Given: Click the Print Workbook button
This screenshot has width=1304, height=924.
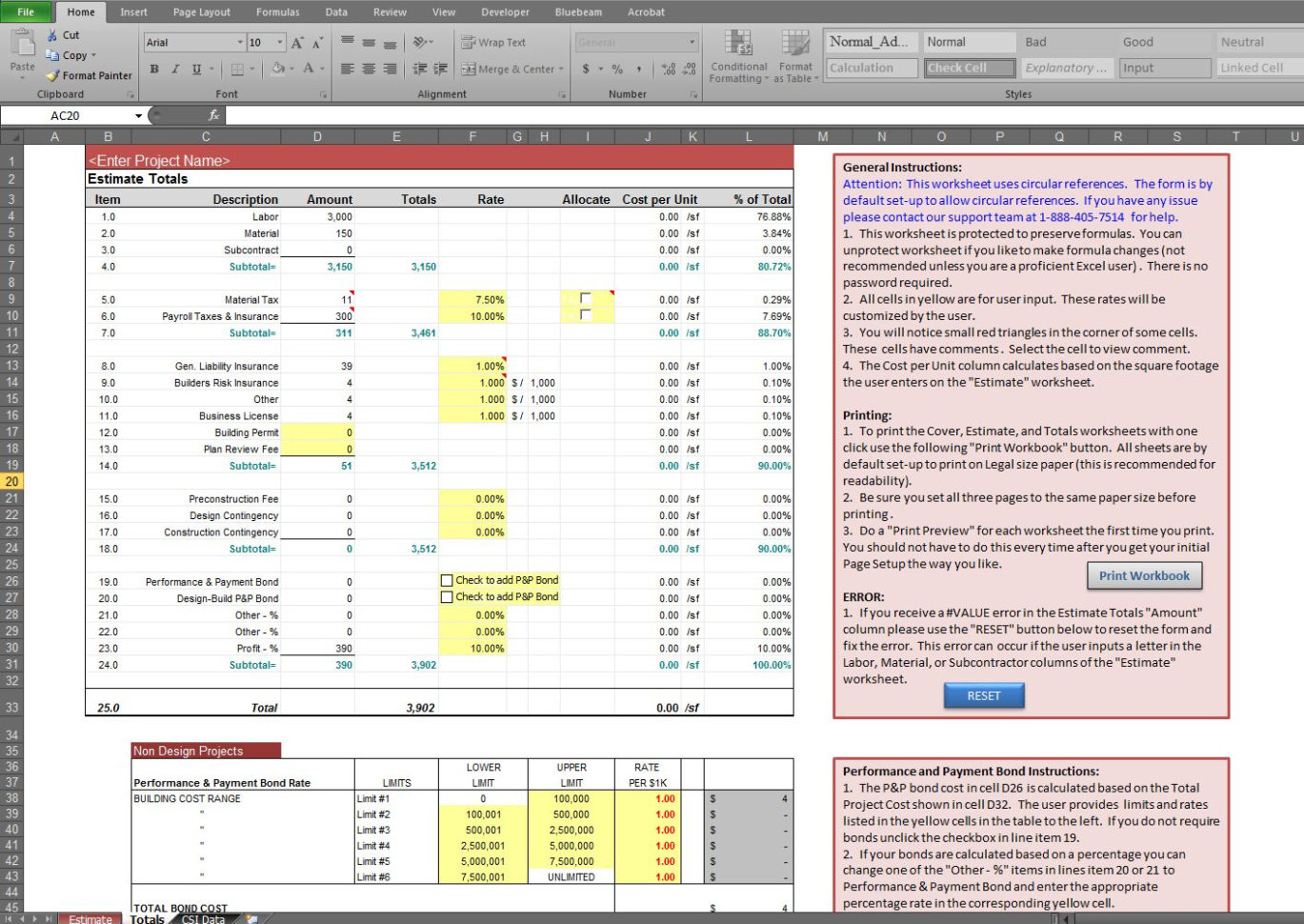Looking at the screenshot, I should point(1143,575).
